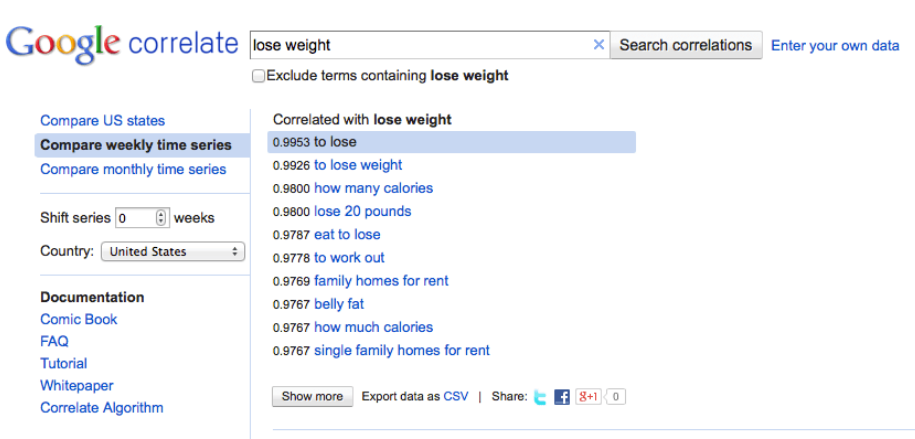
Task: Open the Comic Book documentation link
Action: [79, 319]
